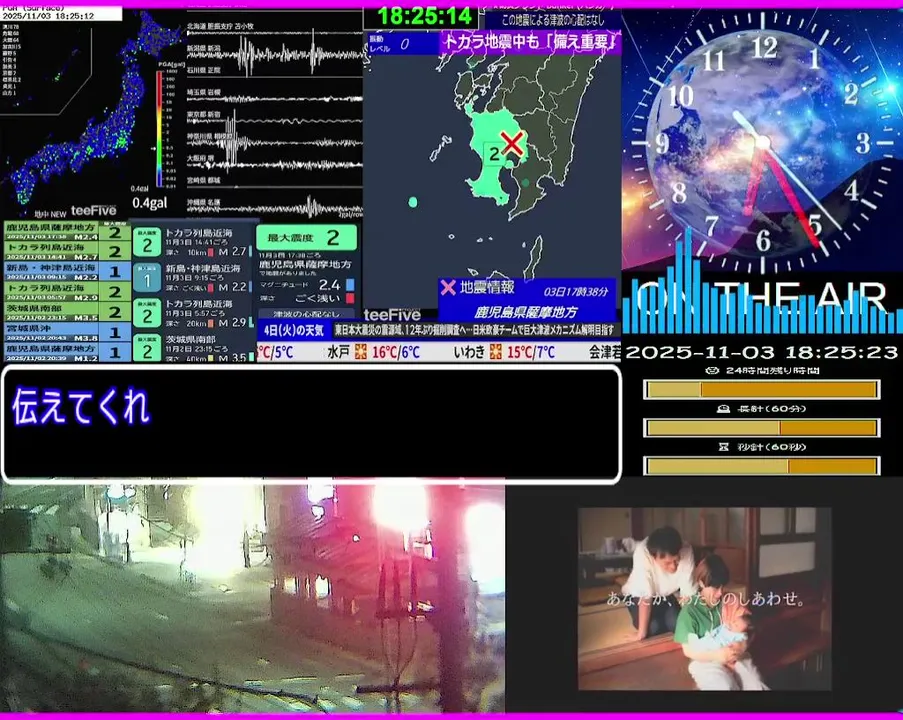Click the sun icon next to 水戸
Image resolution: width=903 pixels, height=720 pixels.
[361, 351]
